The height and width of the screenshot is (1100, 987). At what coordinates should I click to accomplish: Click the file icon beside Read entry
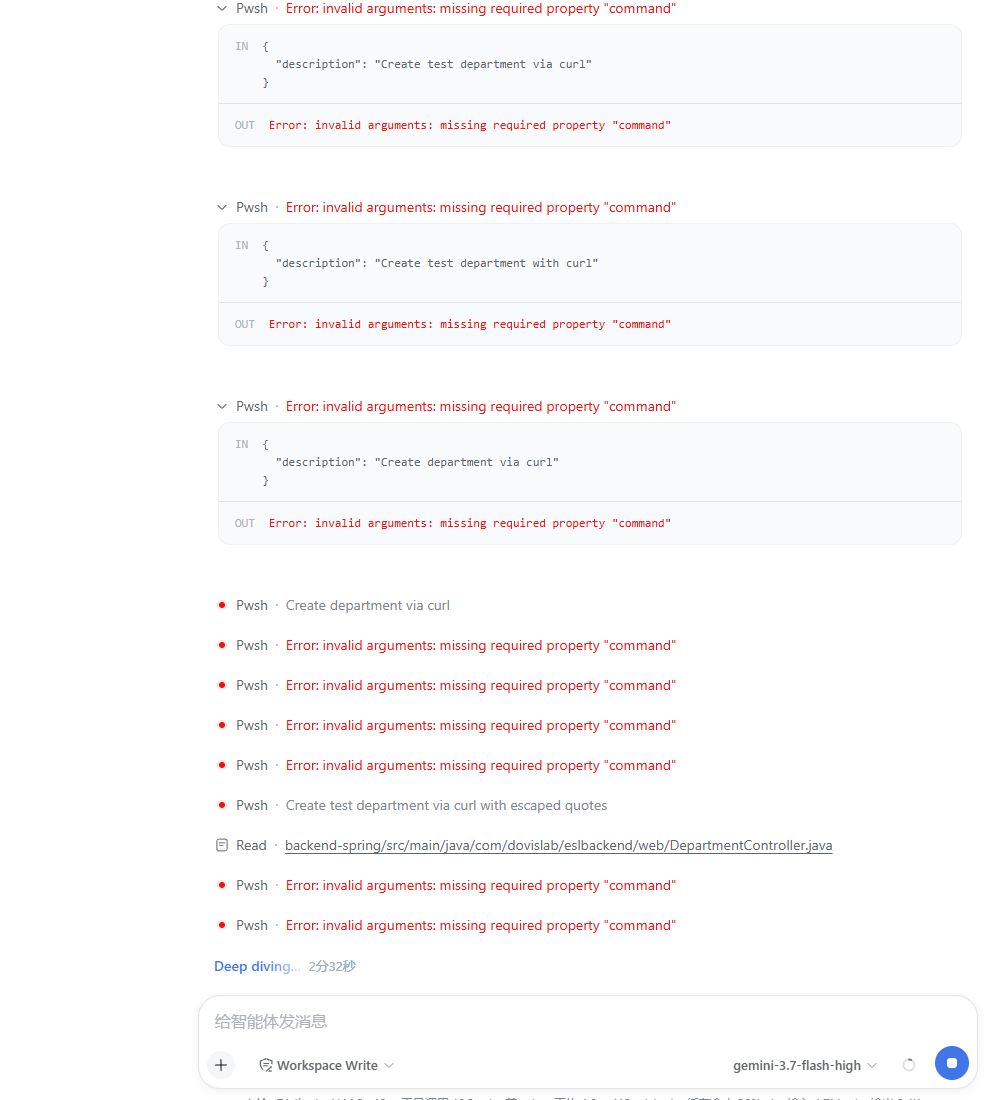click(x=222, y=845)
